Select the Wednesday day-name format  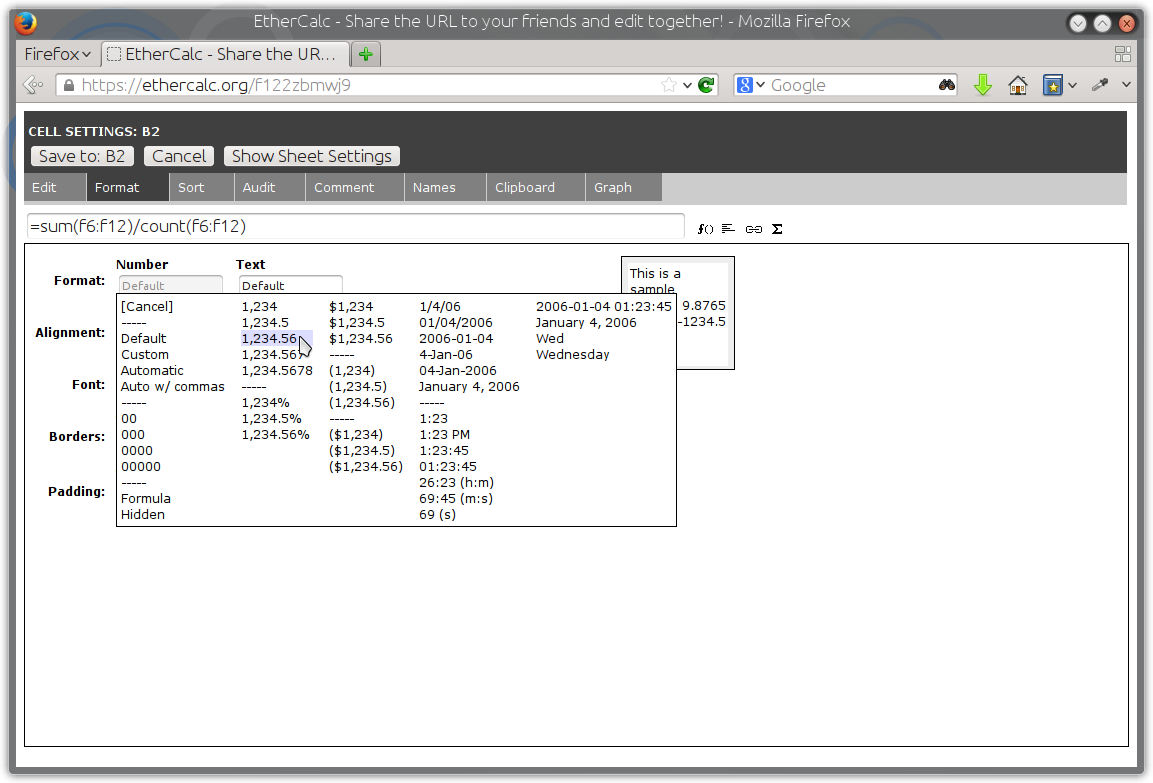pyautogui.click(x=573, y=354)
